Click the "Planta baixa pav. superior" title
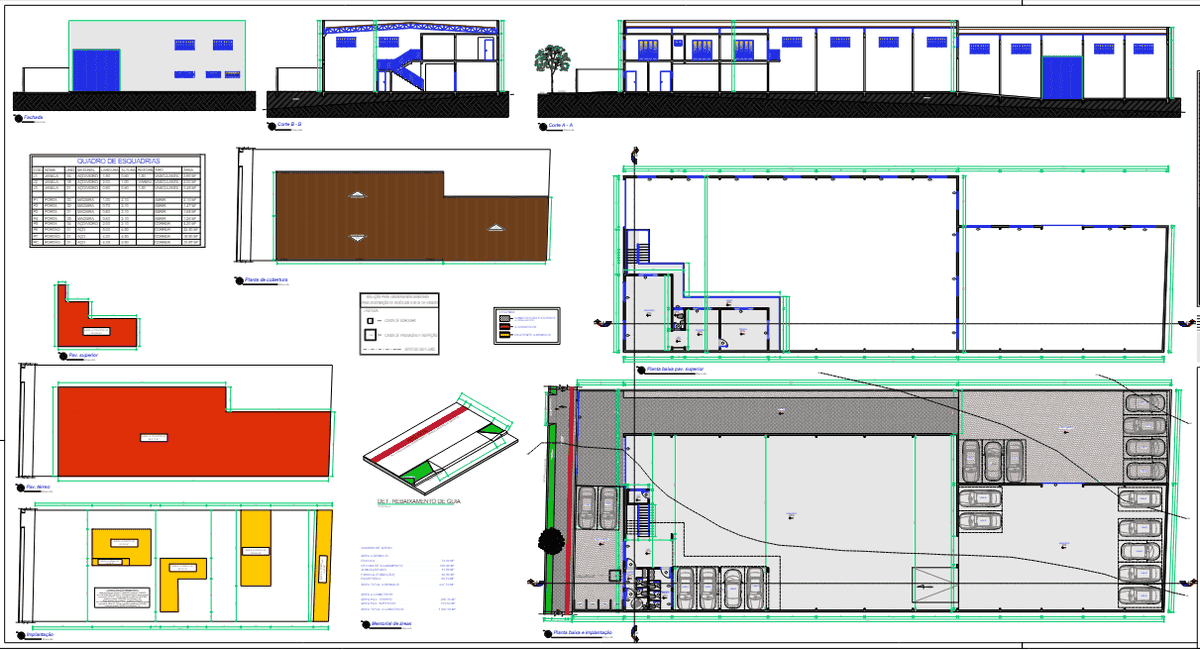Screen dimensions: 1200x650 click(x=675, y=369)
